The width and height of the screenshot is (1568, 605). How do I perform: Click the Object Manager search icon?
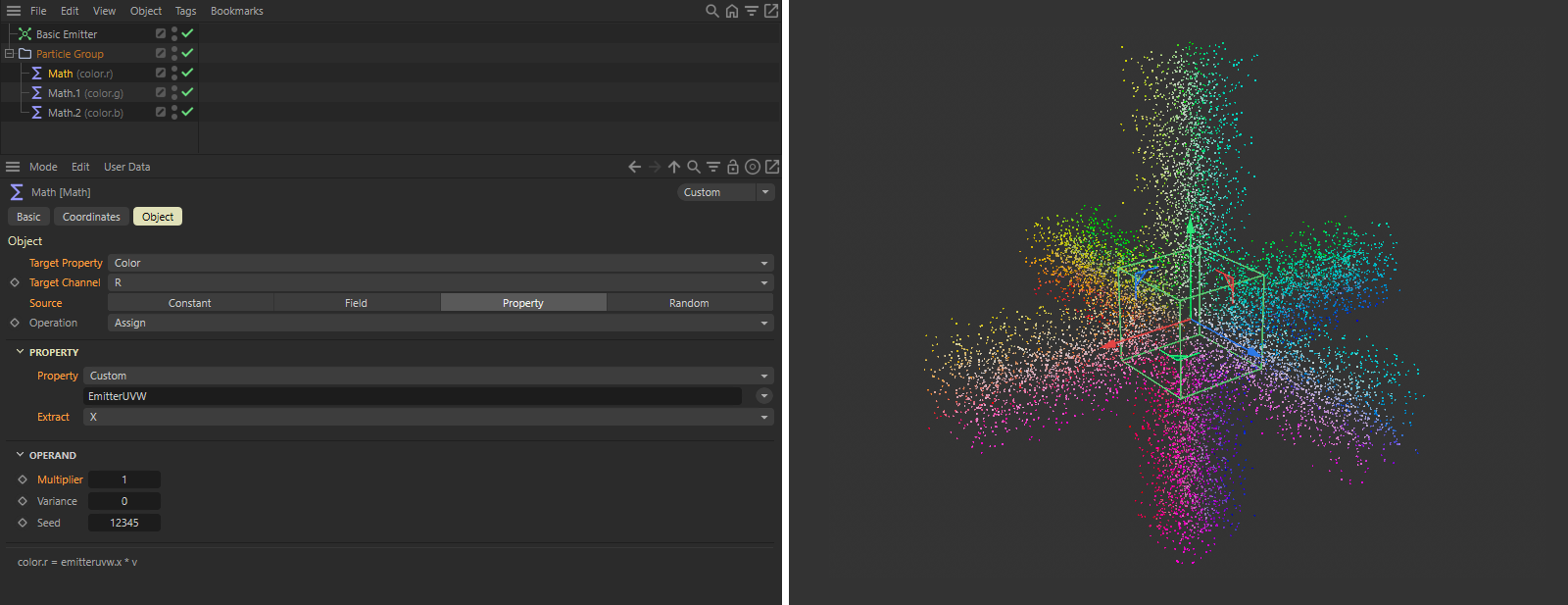tap(712, 11)
